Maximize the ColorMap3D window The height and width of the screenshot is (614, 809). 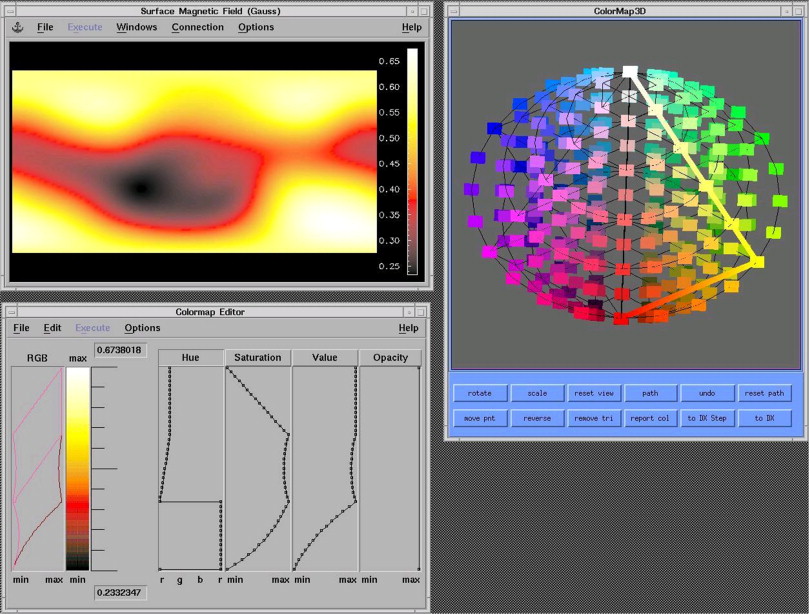(x=798, y=11)
